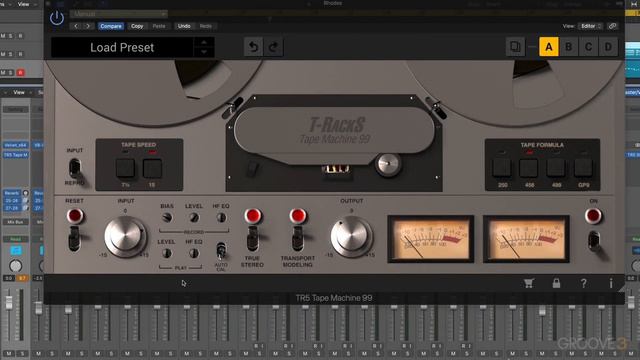Open the View menu in the mixer
The height and width of the screenshot is (360, 640).
19,93
